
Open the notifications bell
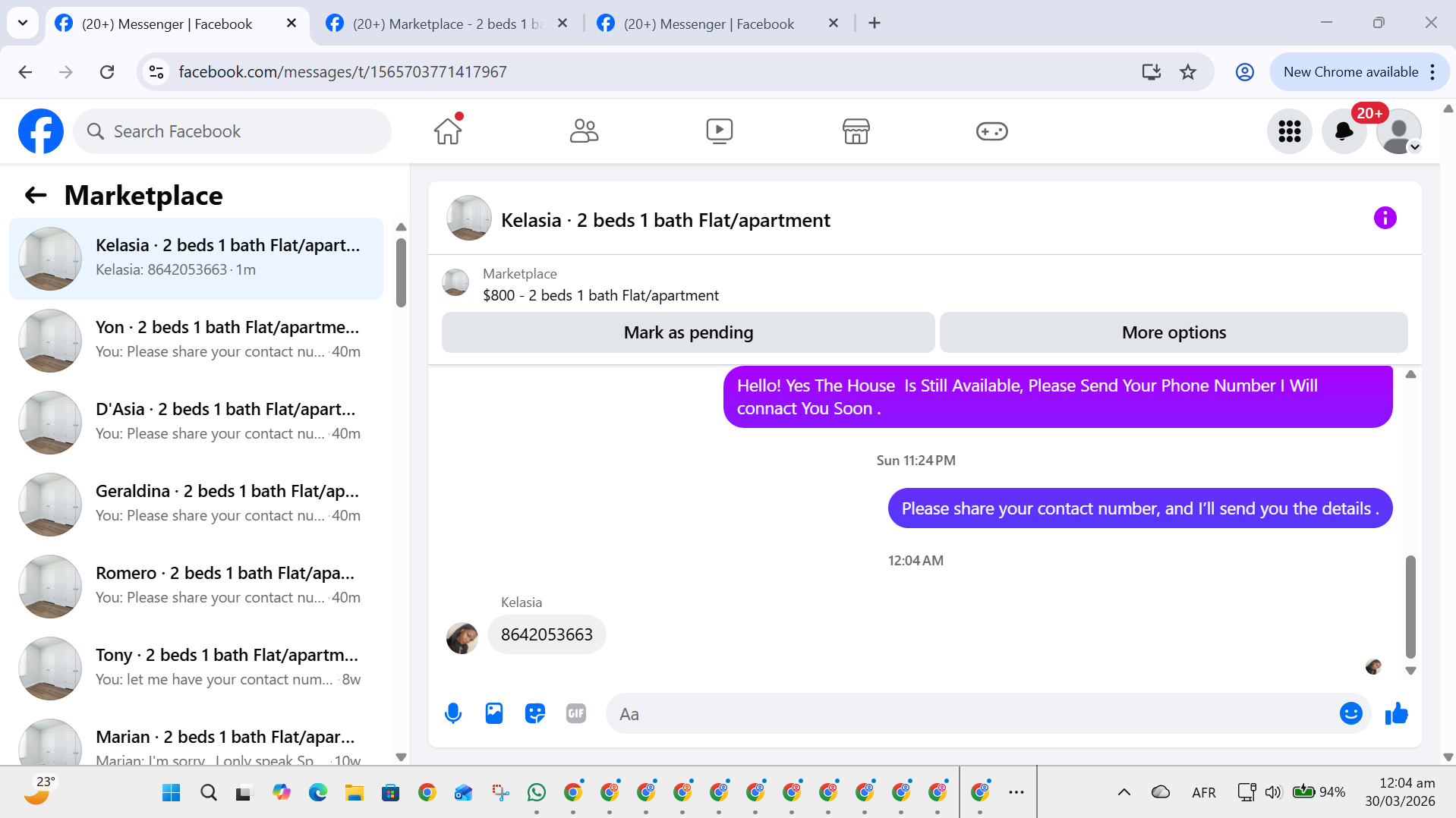tap(1344, 131)
